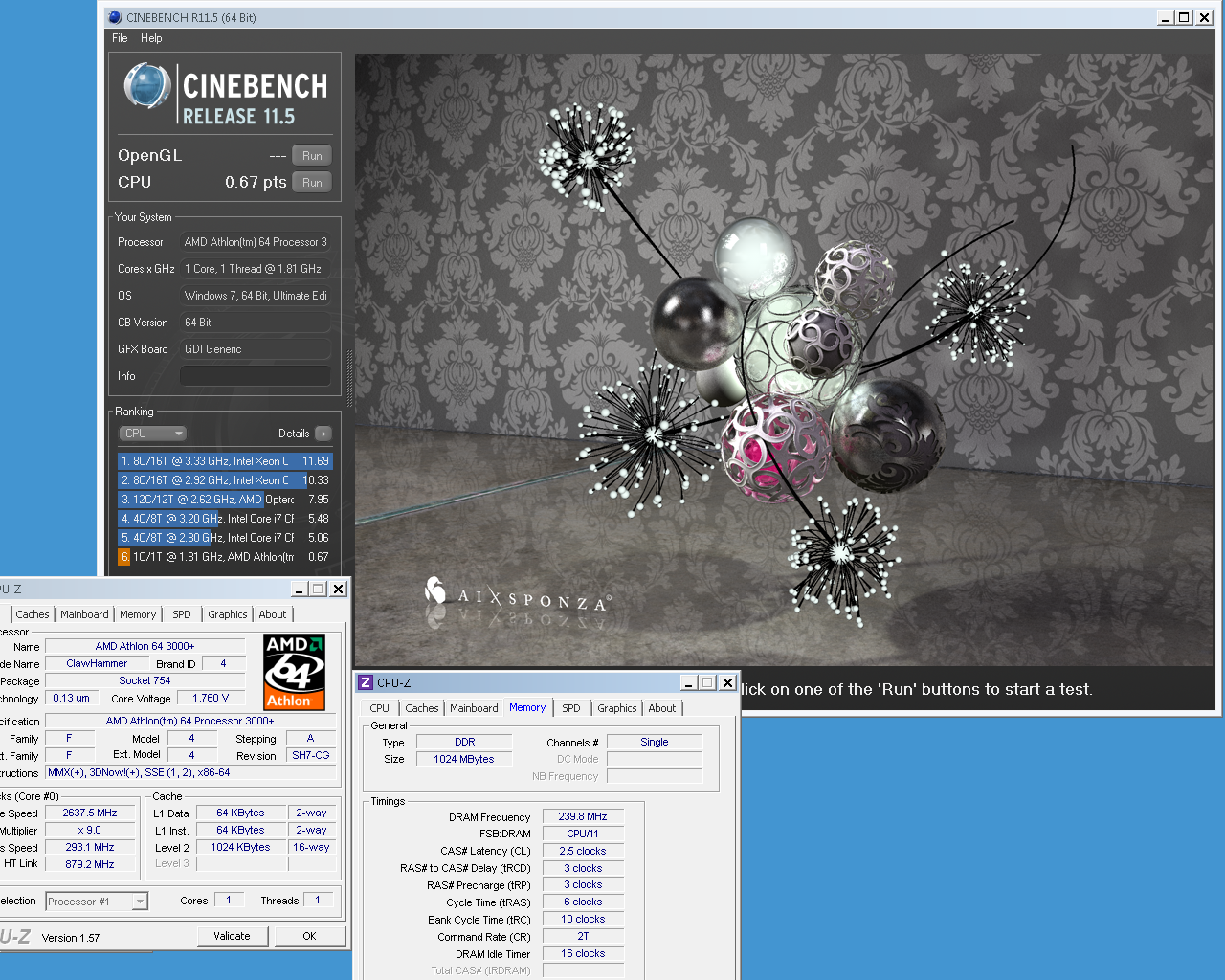Select ranking row 3 AMD Opteron 7.95

click(x=225, y=500)
